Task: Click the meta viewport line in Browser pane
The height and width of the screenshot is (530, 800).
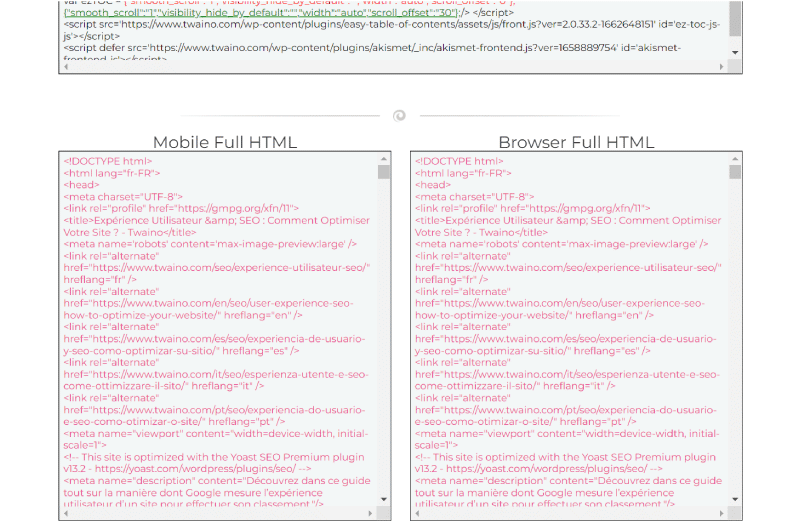Action: [x=567, y=440]
